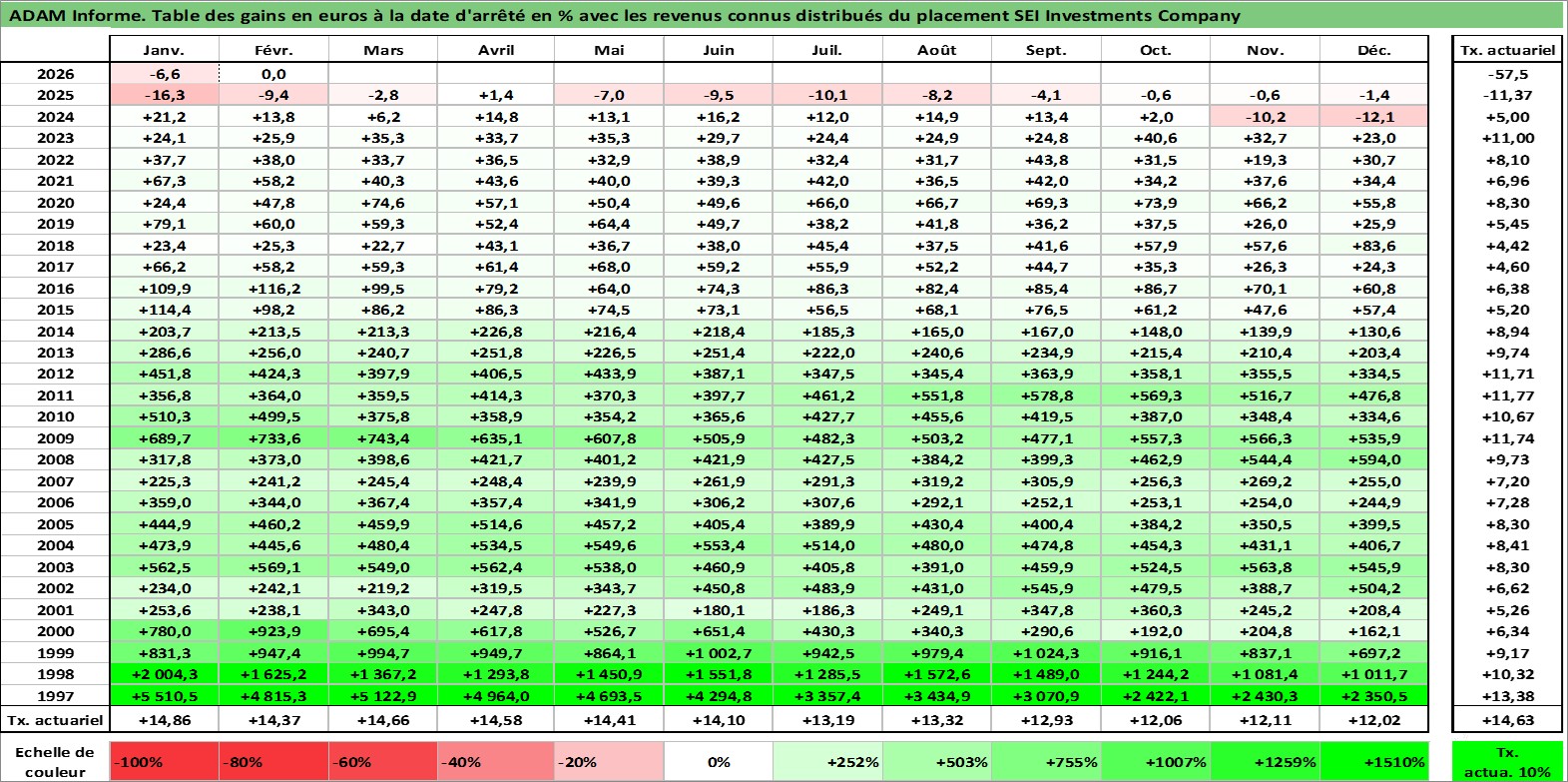
Task: Click the 2016 row label
Action: pyautogui.click(x=55, y=289)
